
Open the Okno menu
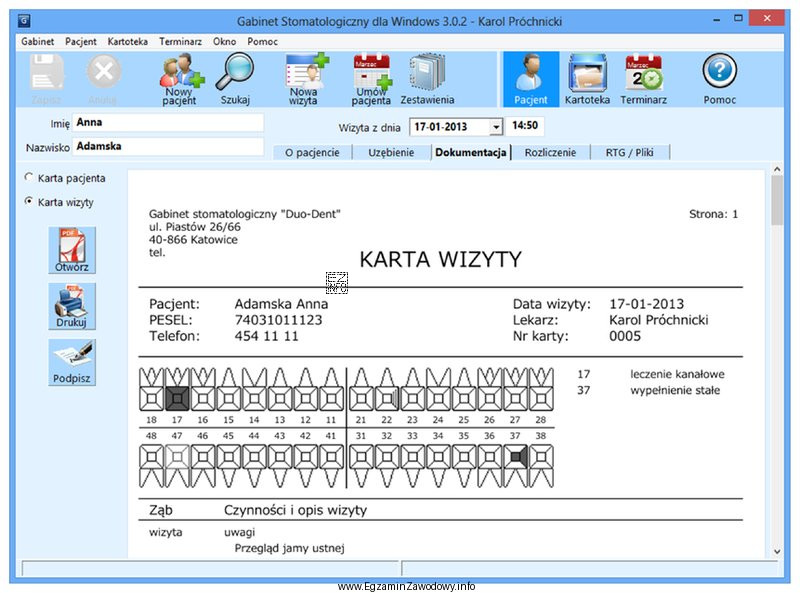(224, 41)
